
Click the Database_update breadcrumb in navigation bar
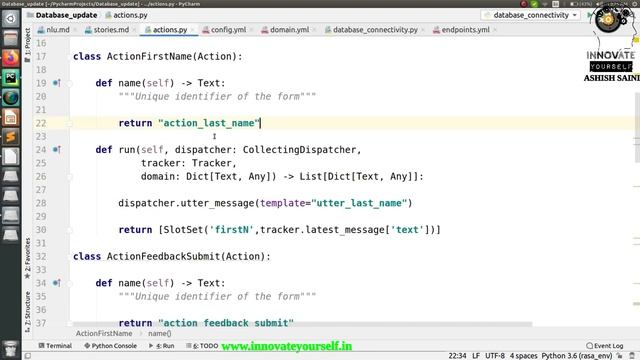[62, 15]
